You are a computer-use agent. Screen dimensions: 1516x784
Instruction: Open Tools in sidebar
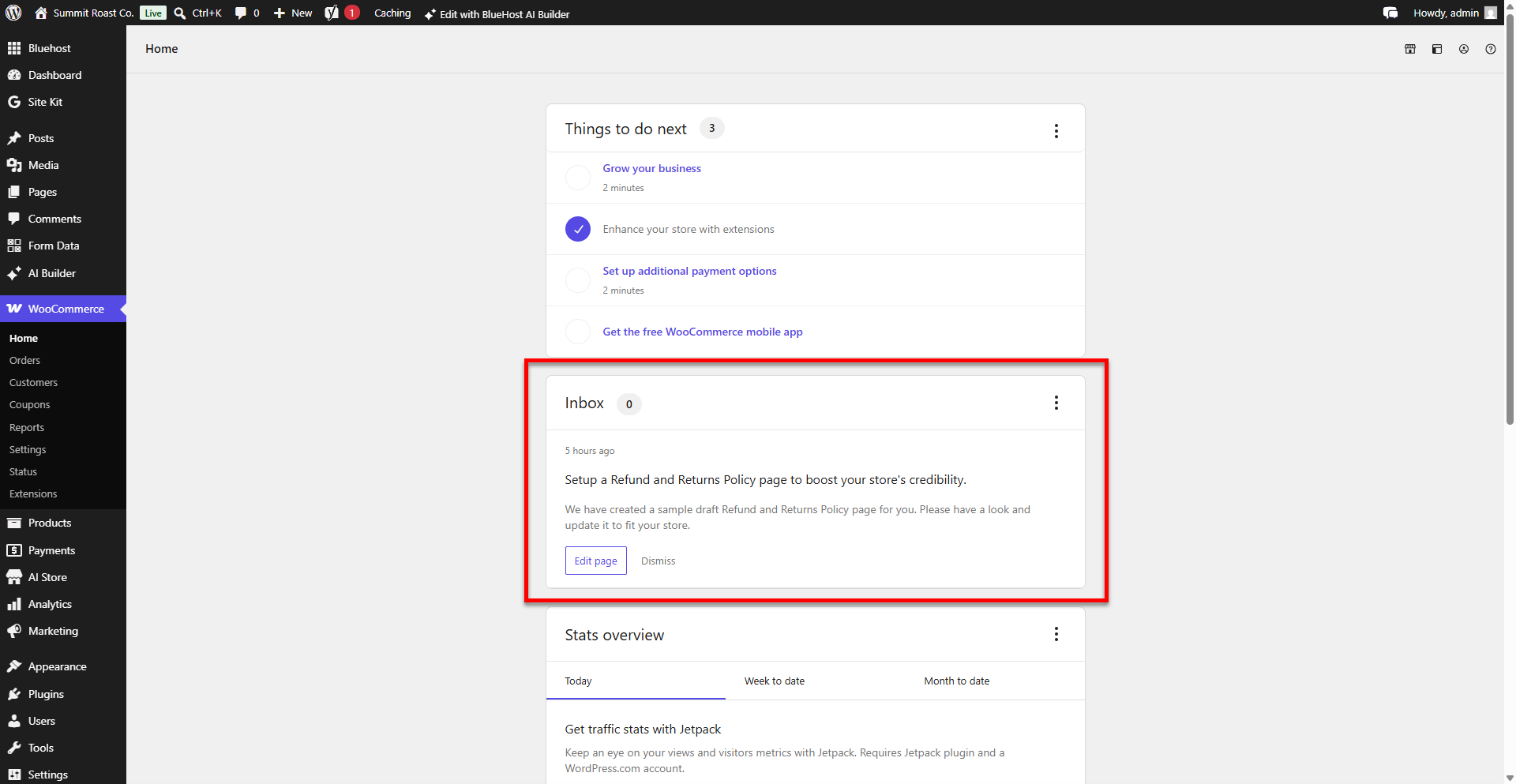tap(63, 748)
